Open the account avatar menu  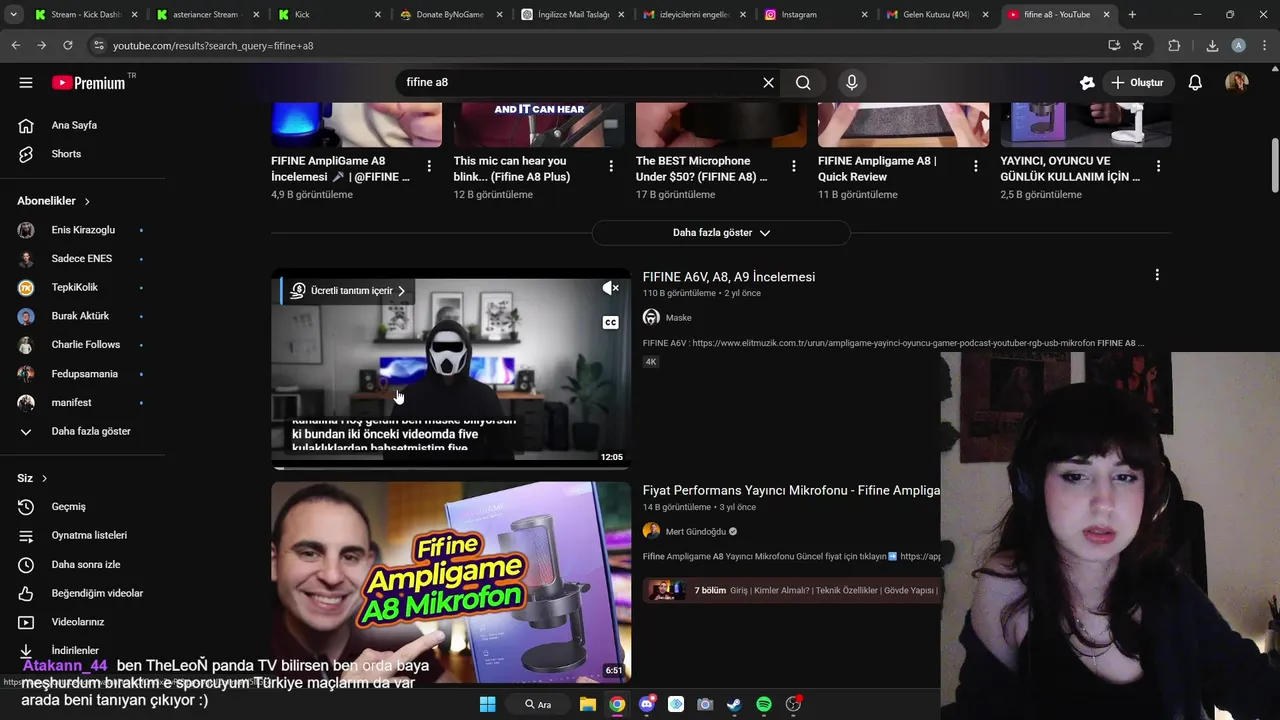[1237, 83]
